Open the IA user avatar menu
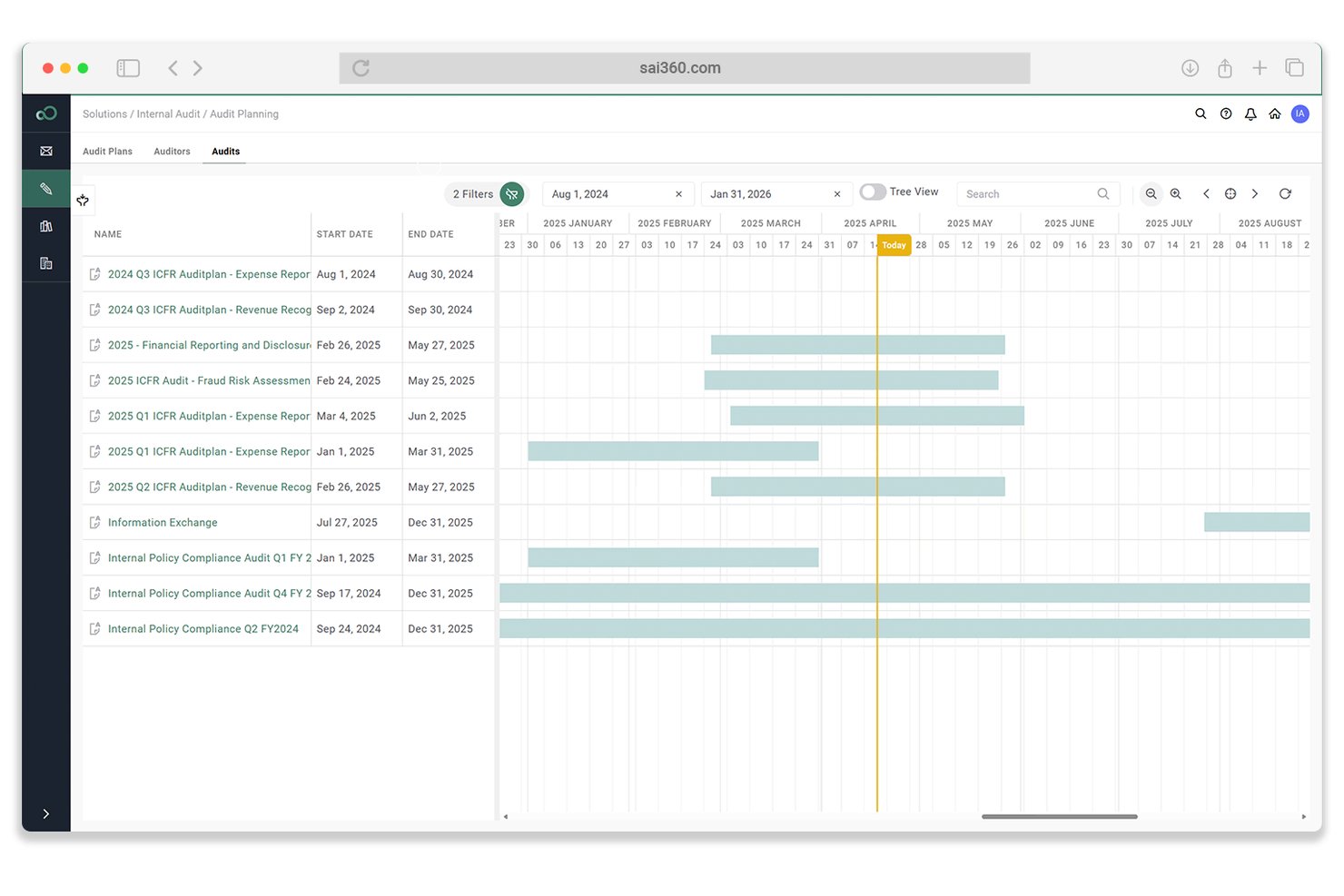 [x=1300, y=113]
